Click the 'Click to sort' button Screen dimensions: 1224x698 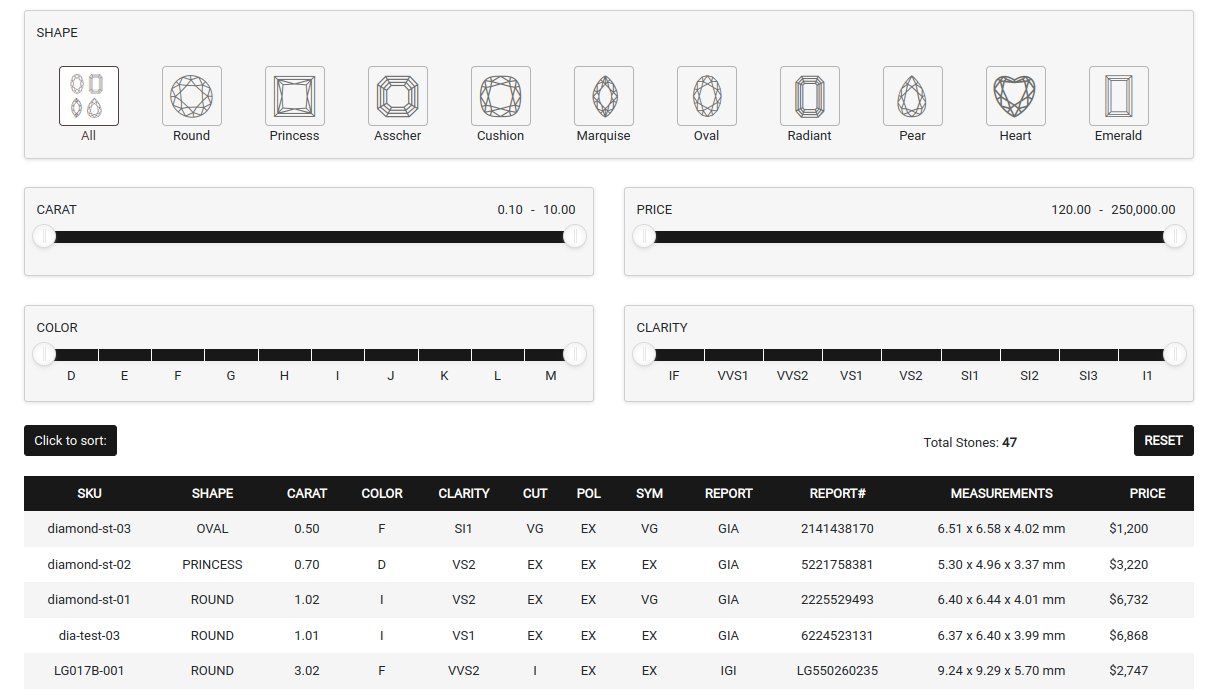(x=70, y=441)
